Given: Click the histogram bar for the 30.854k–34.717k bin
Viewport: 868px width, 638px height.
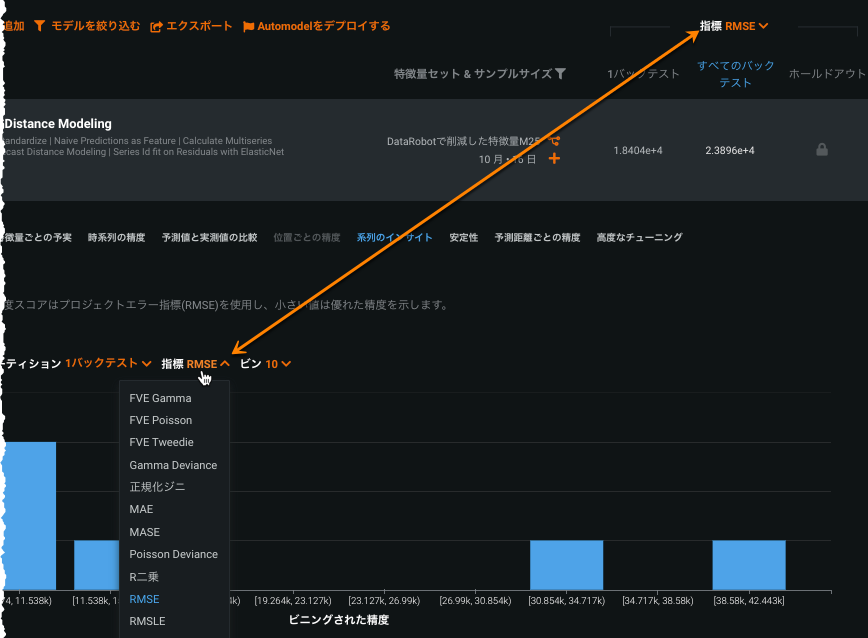Looking at the screenshot, I should (x=566, y=565).
